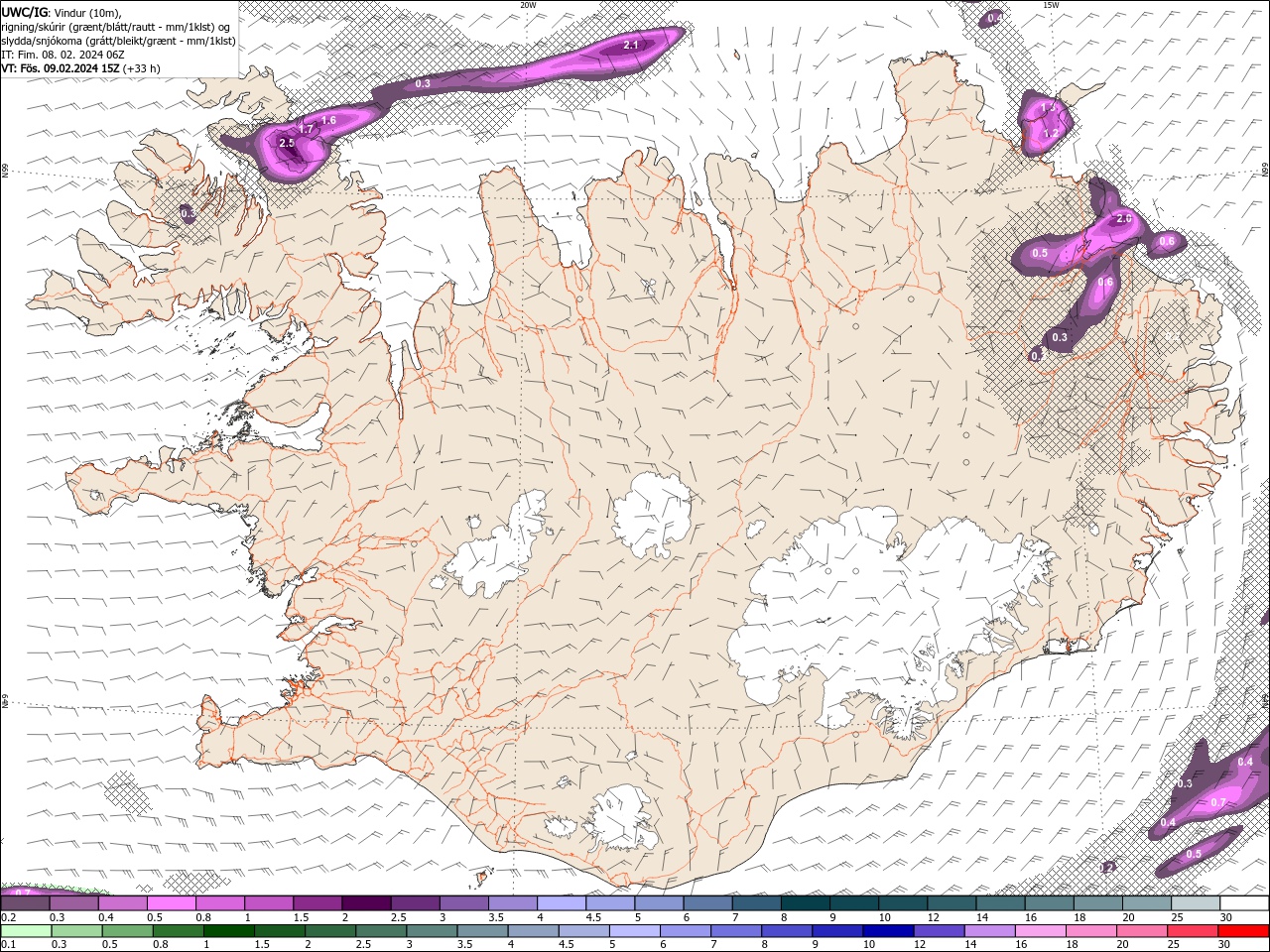Pick the red lower legend swatch after 30
This screenshot has height=952, width=1270.
click(1242, 931)
